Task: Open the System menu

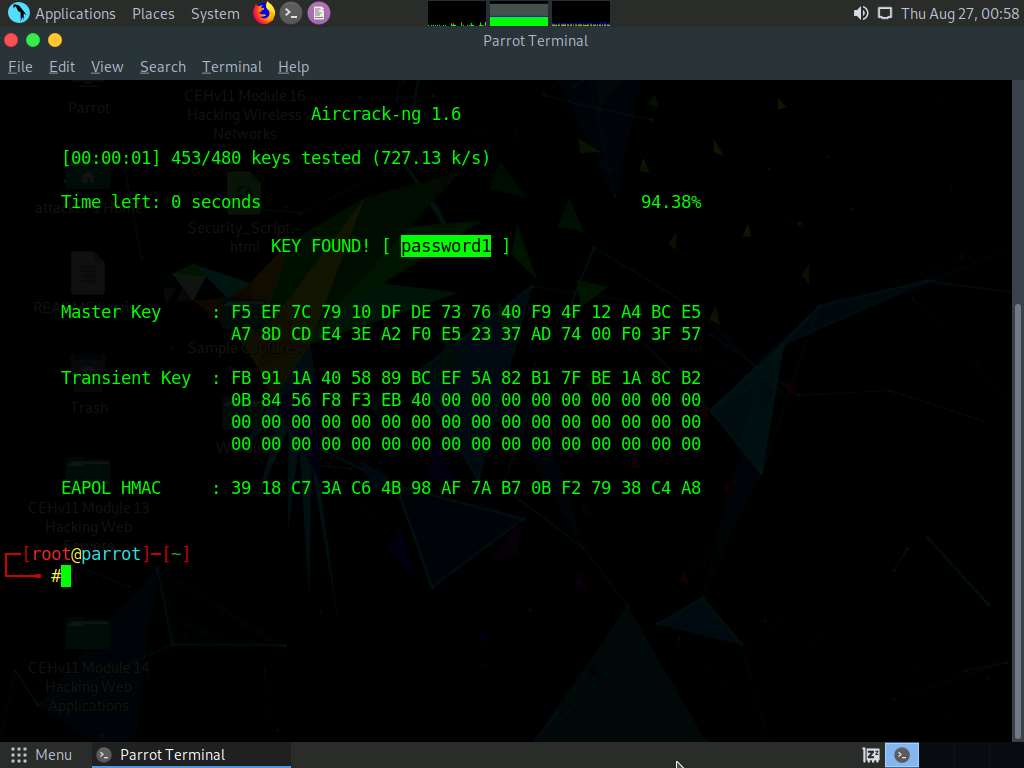Action: [214, 13]
